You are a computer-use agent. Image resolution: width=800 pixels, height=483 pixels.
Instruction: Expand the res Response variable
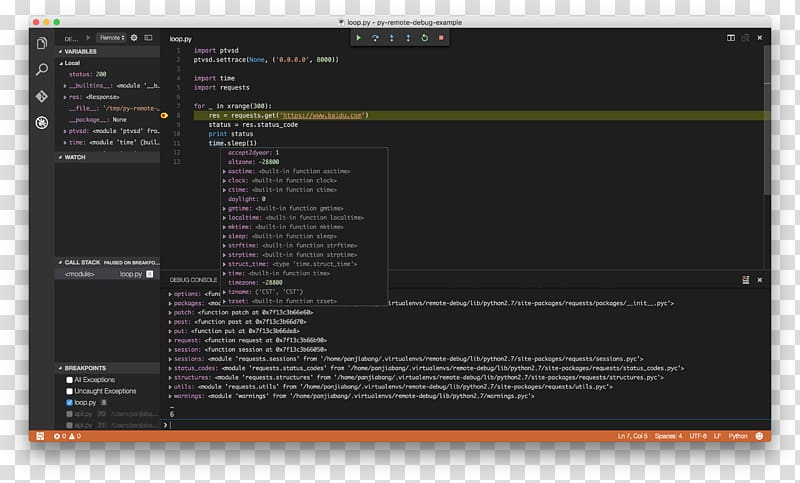pos(65,97)
